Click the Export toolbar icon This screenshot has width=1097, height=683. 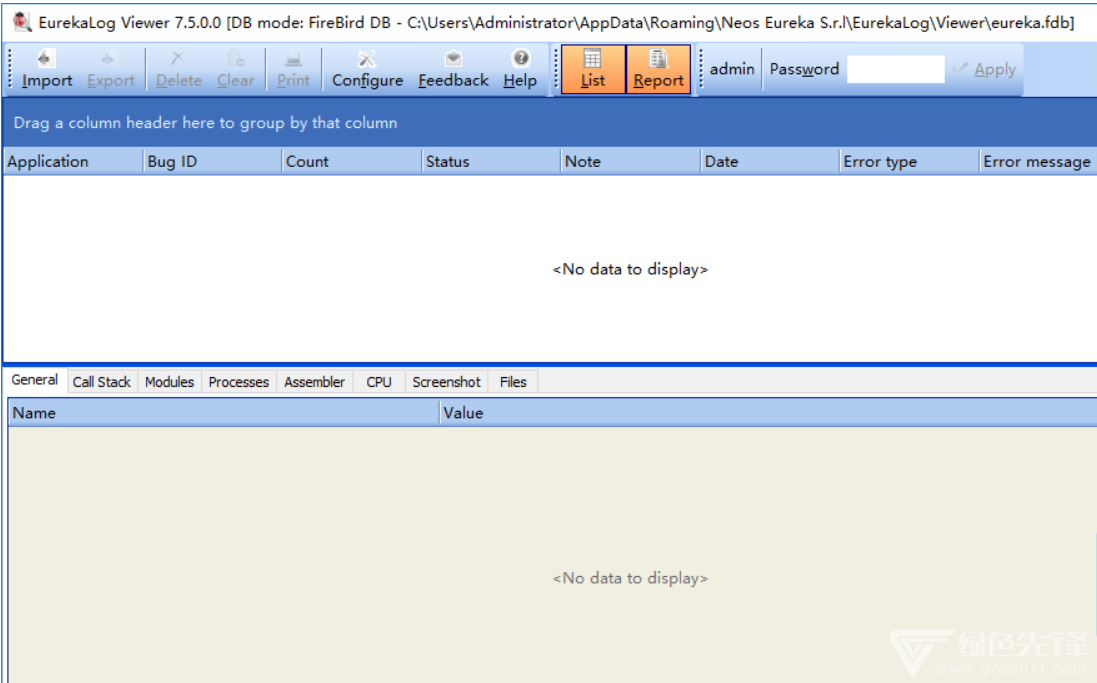[x=110, y=69]
